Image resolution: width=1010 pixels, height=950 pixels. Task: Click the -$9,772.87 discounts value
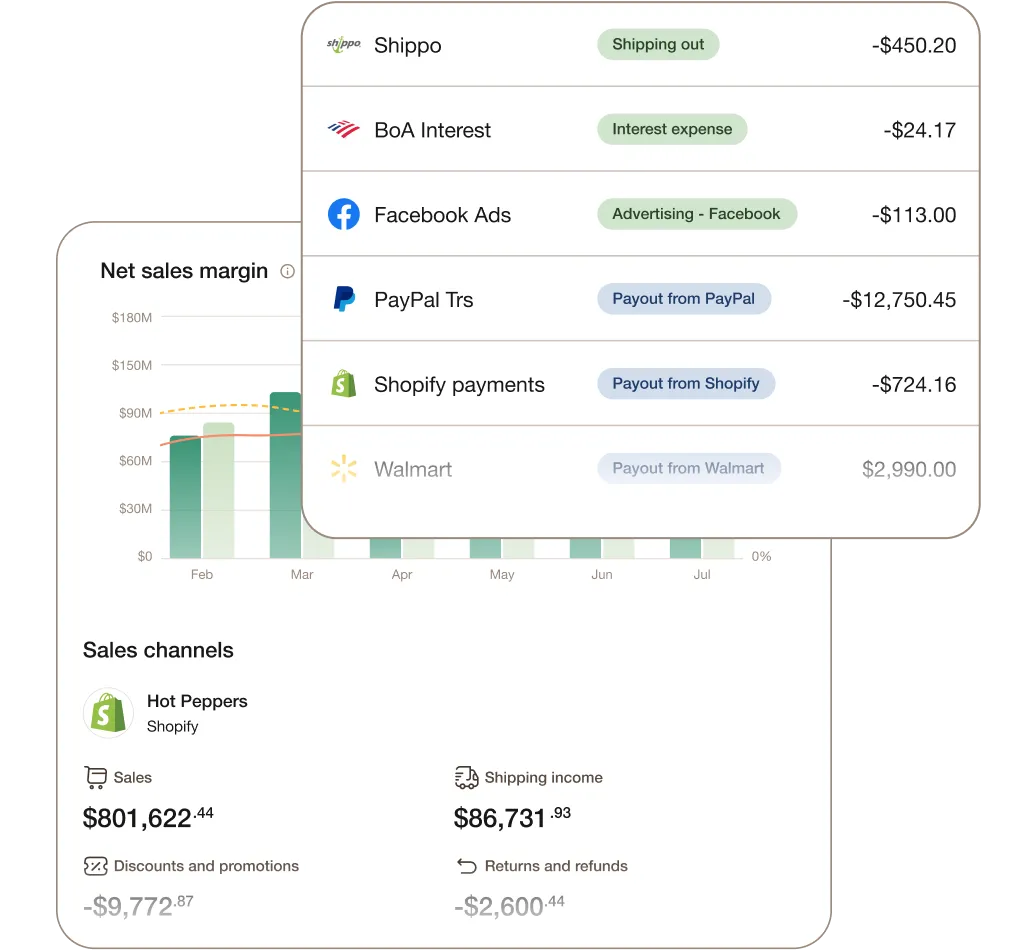point(138,906)
